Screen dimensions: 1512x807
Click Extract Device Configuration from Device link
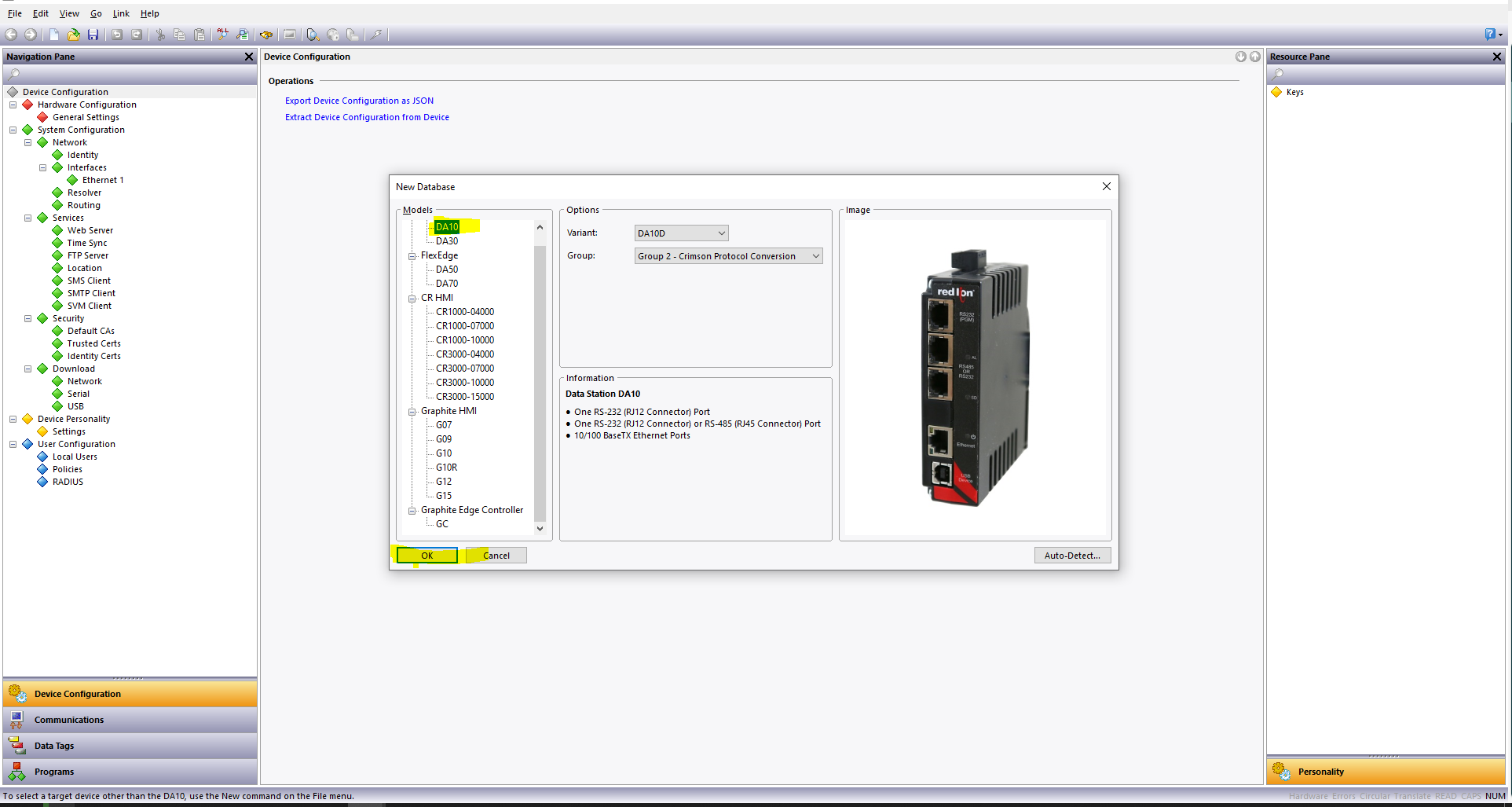click(367, 117)
